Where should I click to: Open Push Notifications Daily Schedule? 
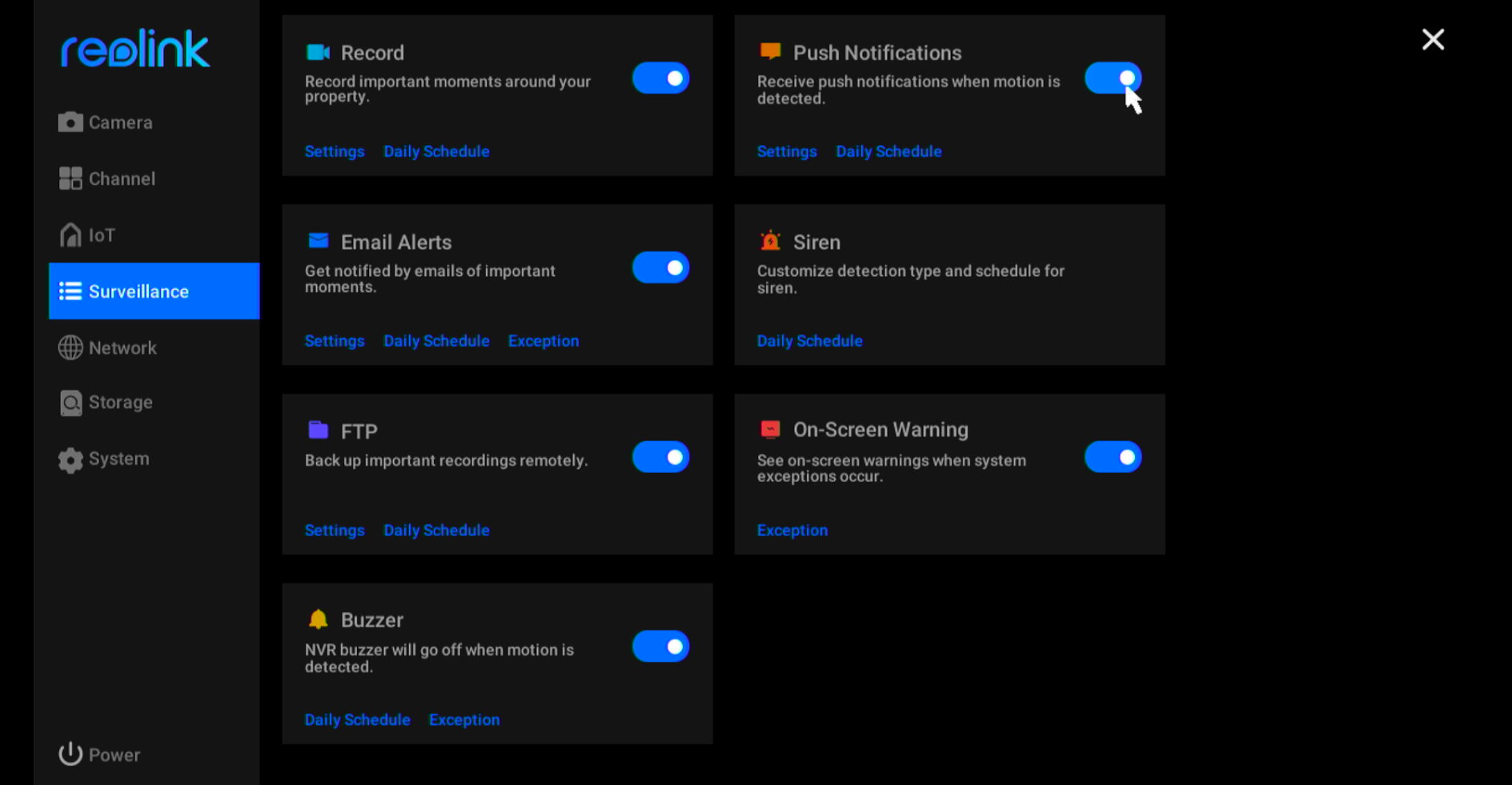tap(888, 151)
